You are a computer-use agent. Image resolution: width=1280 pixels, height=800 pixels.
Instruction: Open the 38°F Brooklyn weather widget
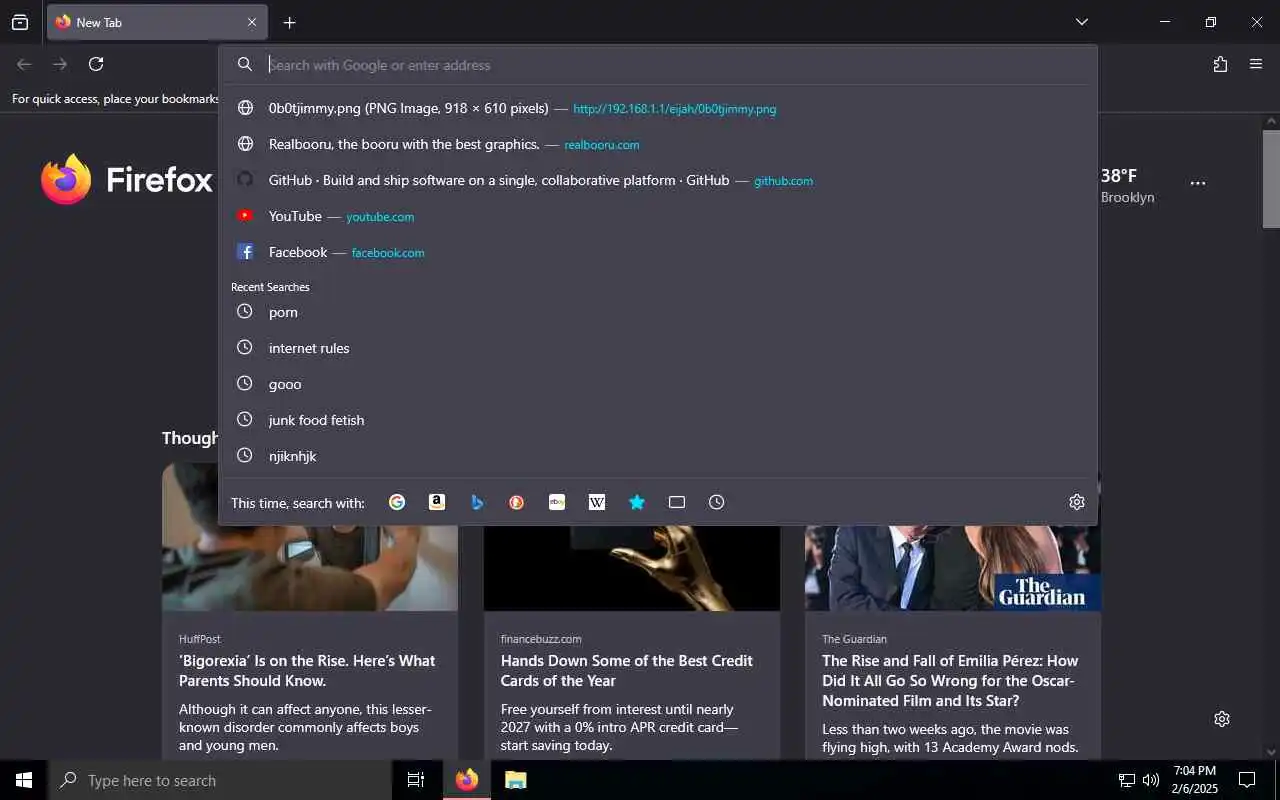pyautogui.click(x=1127, y=185)
